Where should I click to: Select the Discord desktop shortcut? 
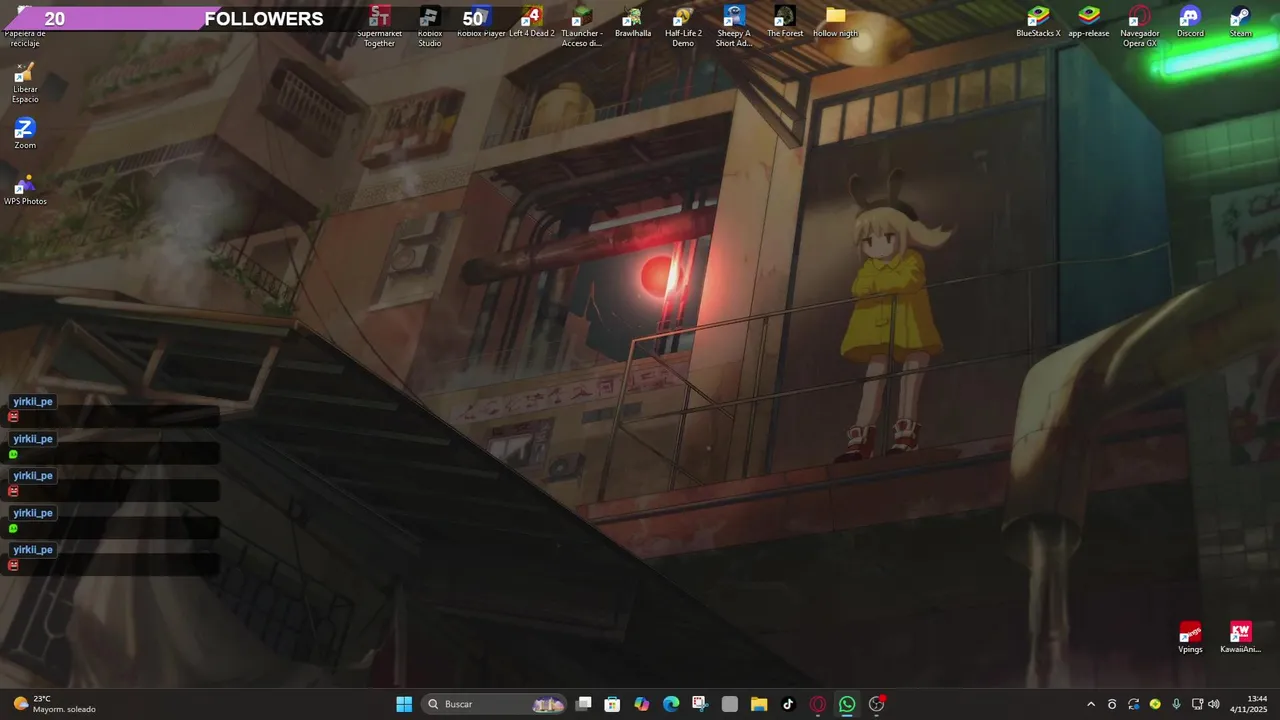(1190, 22)
